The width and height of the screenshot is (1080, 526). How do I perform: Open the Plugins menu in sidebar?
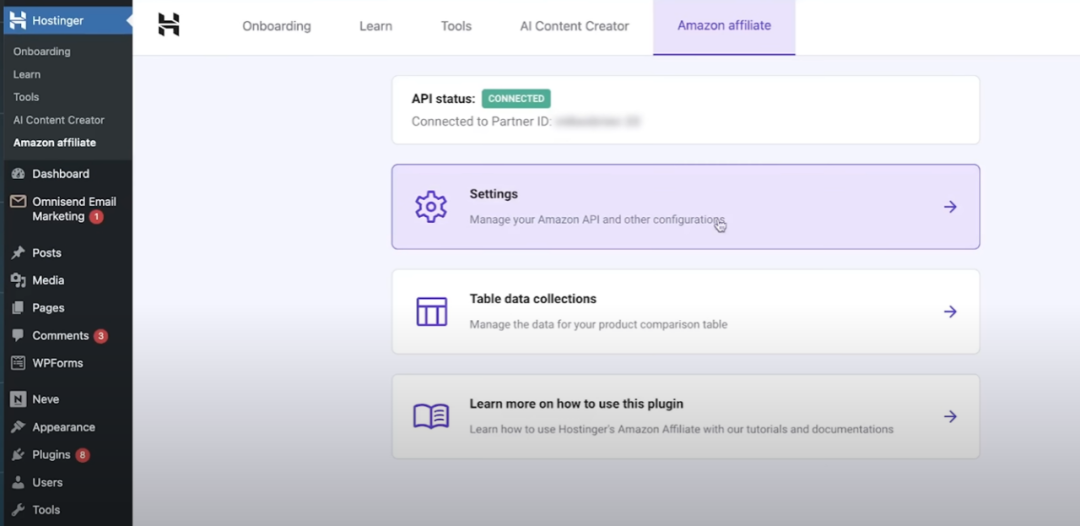pos(51,455)
